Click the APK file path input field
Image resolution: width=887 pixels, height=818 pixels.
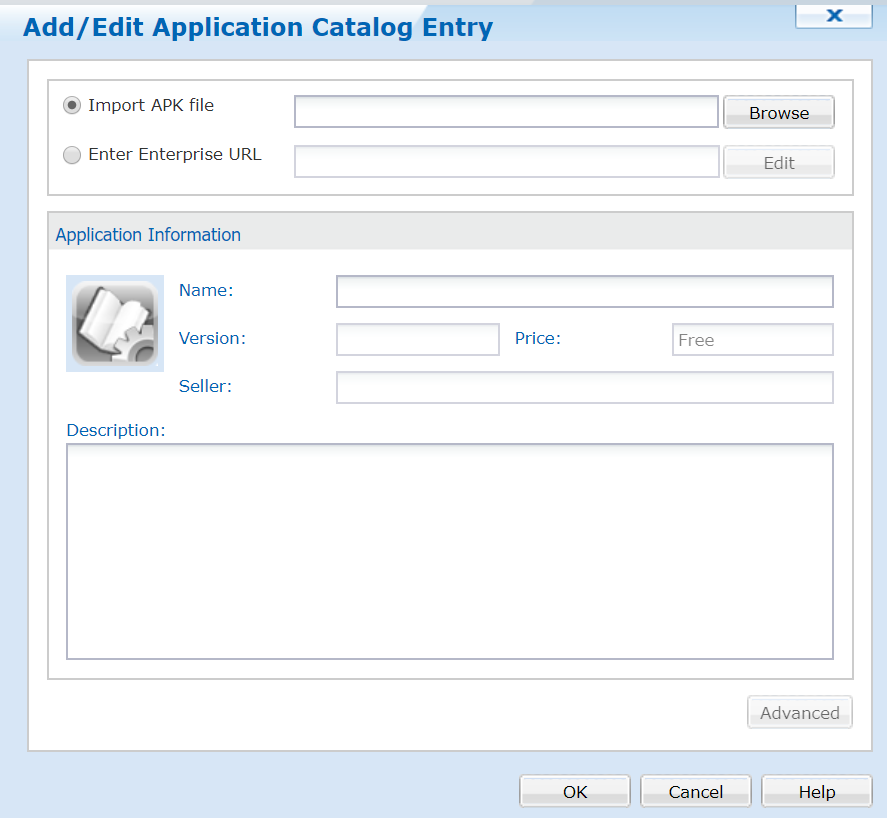click(506, 112)
